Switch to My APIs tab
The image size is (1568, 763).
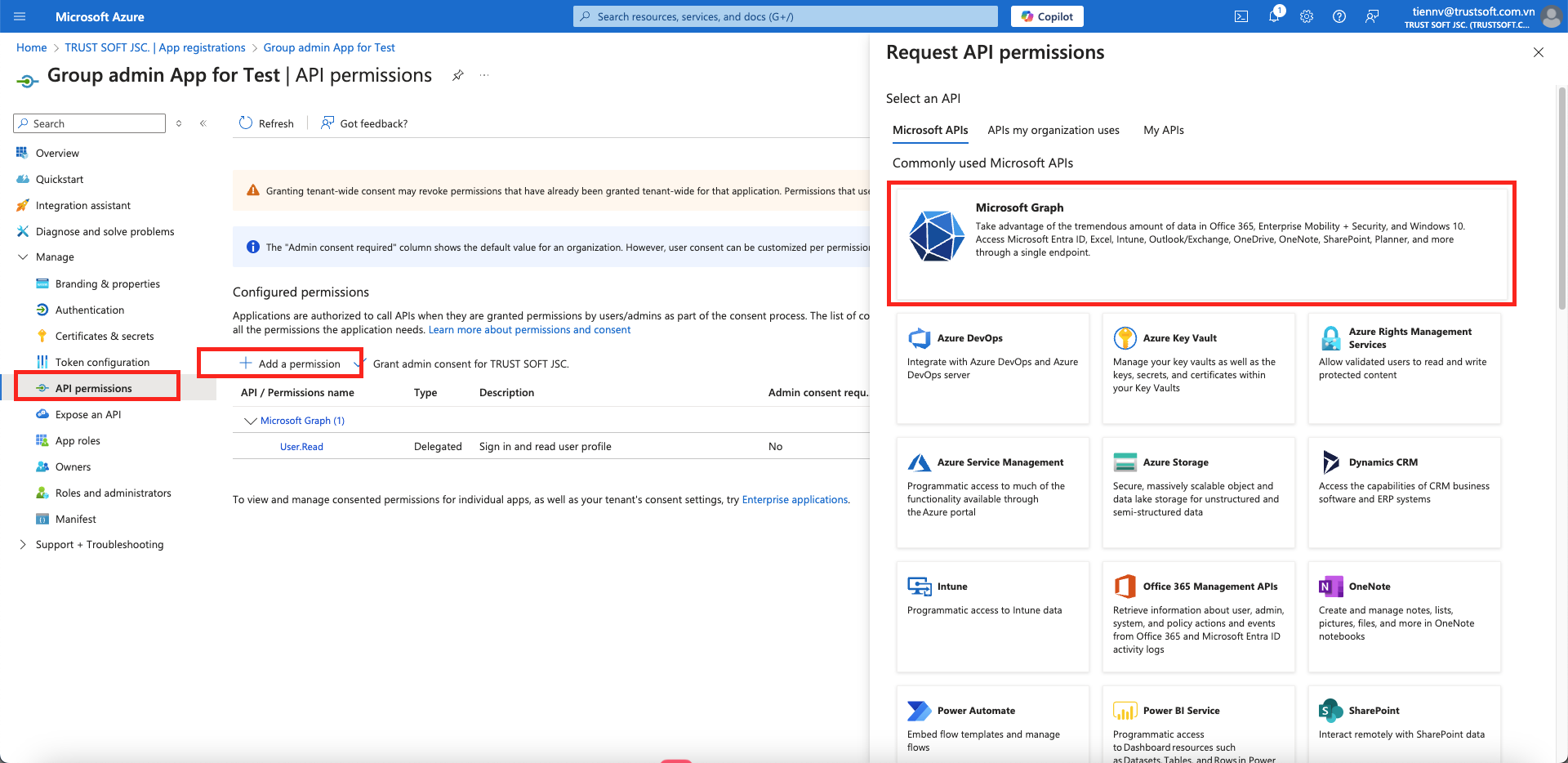point(1164,130)
